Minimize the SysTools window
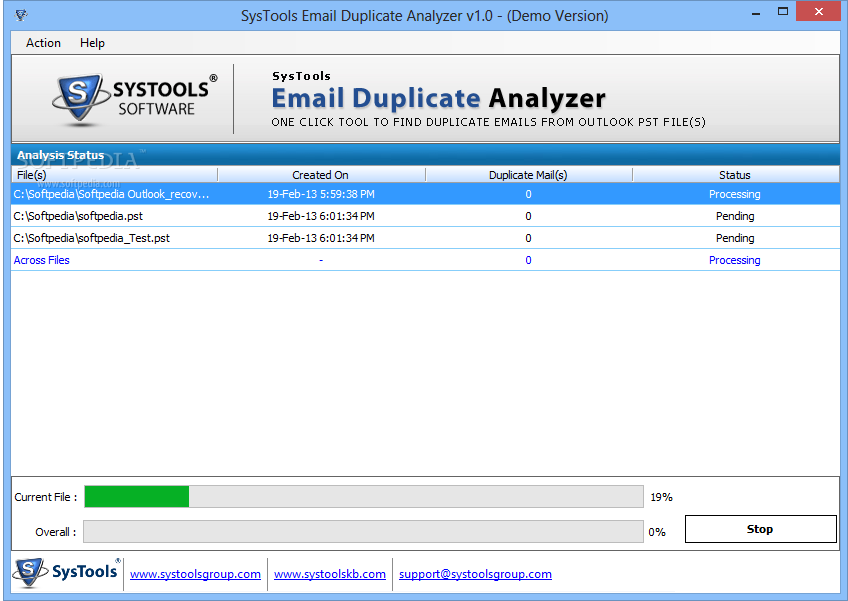The width and height of the screenshot is (848, 601). [x=757, y=12]
